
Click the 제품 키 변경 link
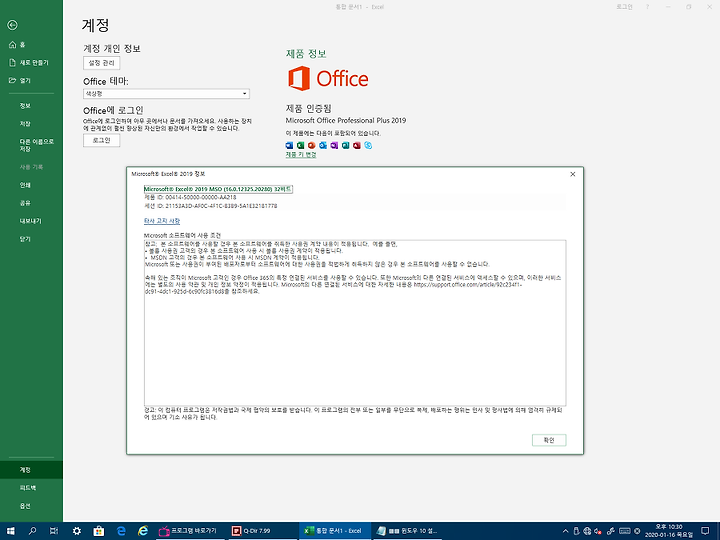point(301,155)
